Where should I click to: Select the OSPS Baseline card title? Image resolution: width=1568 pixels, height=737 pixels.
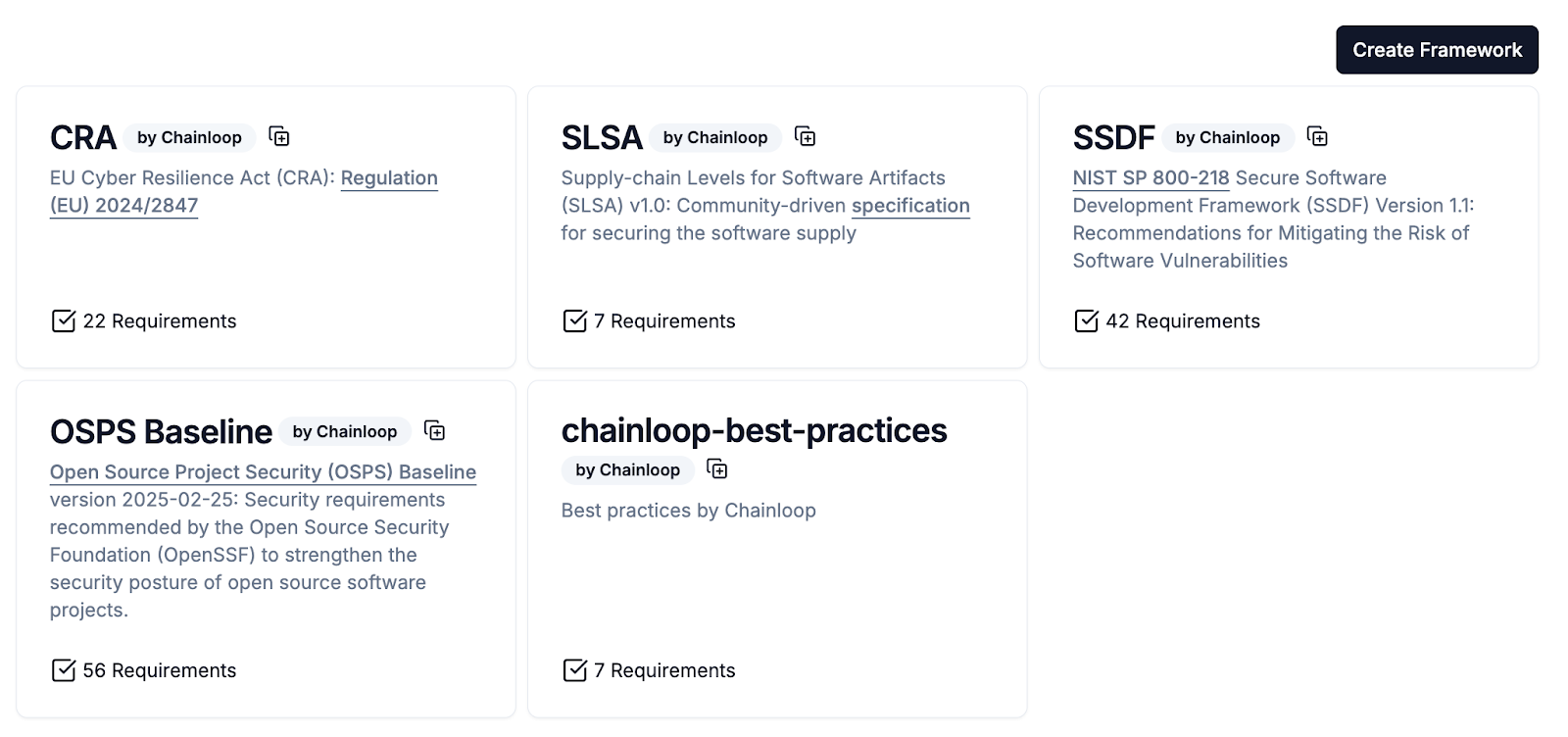(161, 432)
